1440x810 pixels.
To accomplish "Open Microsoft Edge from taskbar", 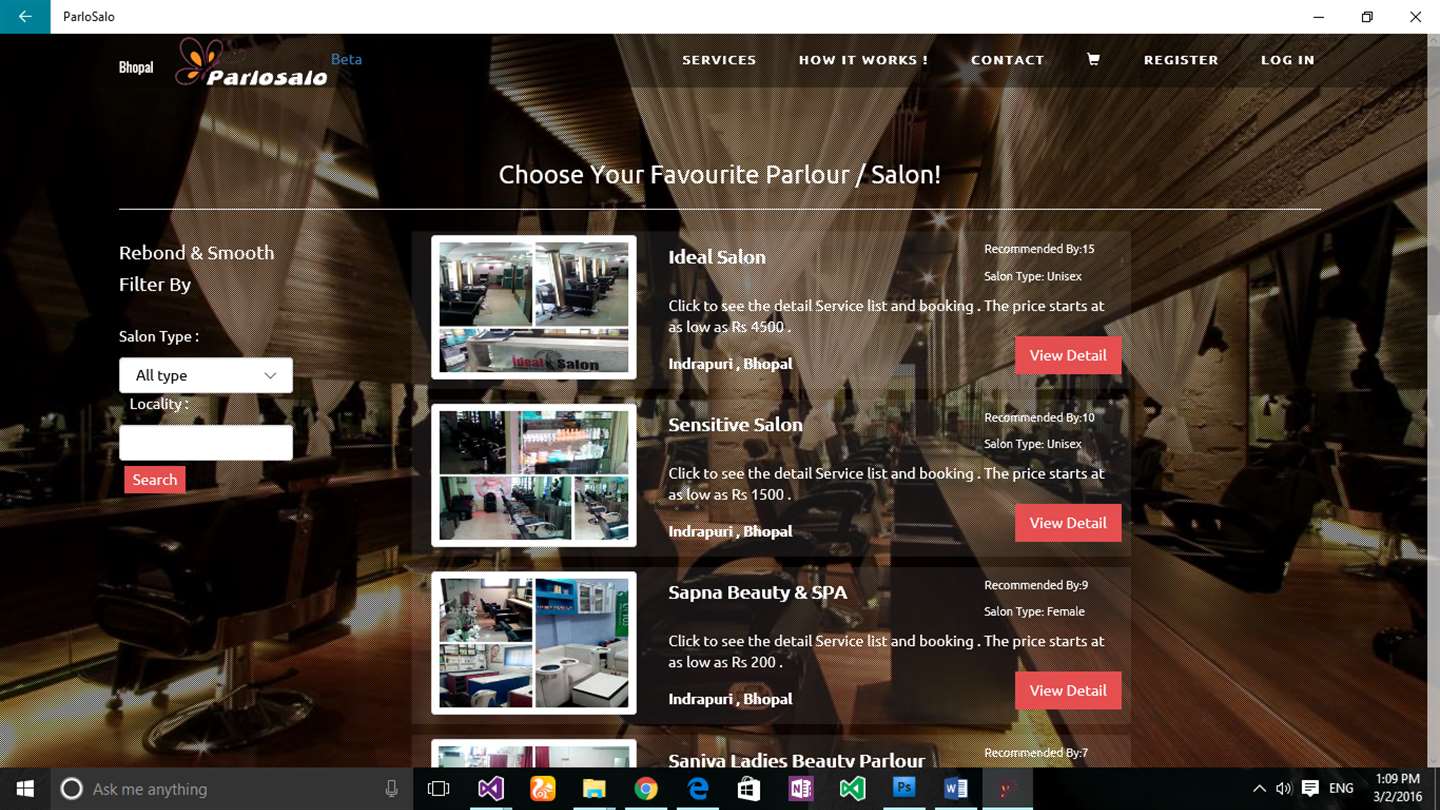I will point(698,789).
